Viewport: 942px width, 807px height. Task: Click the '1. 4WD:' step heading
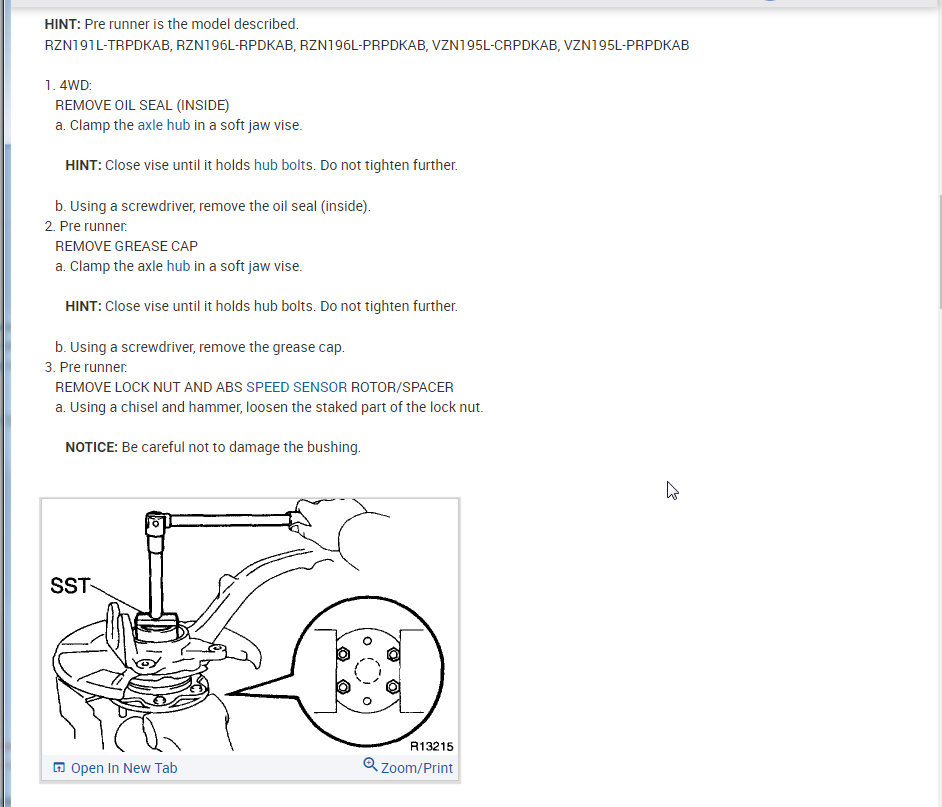[68, 85]
